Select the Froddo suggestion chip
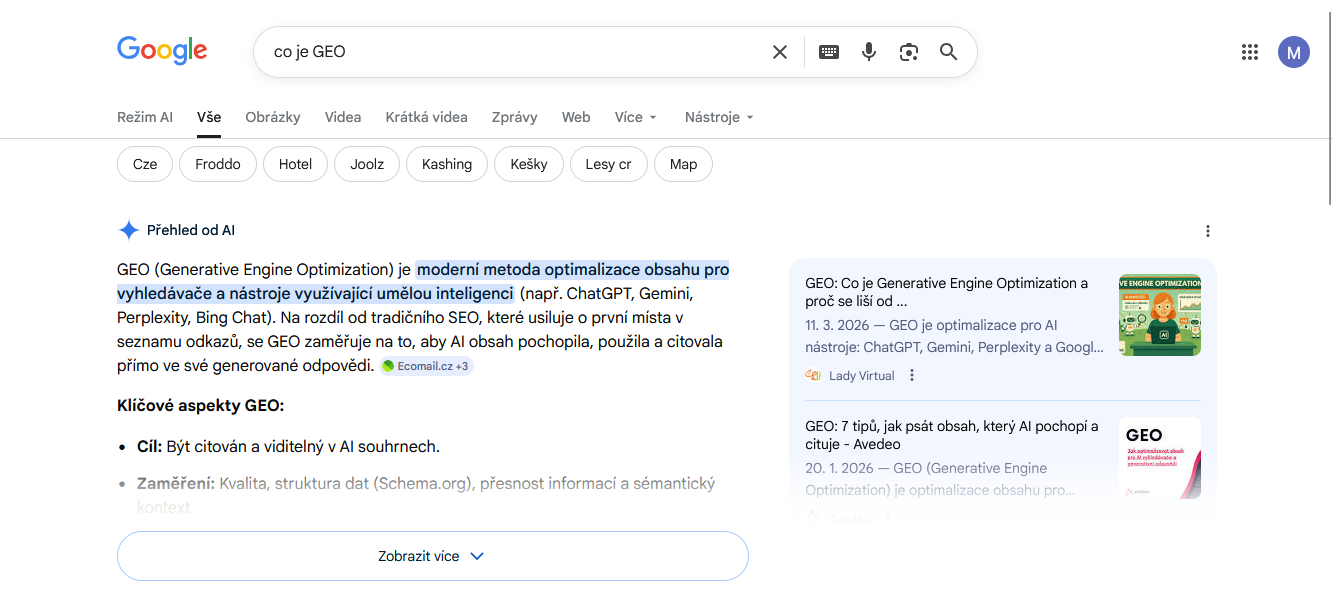1333x596 pixels. click(218, 164)
